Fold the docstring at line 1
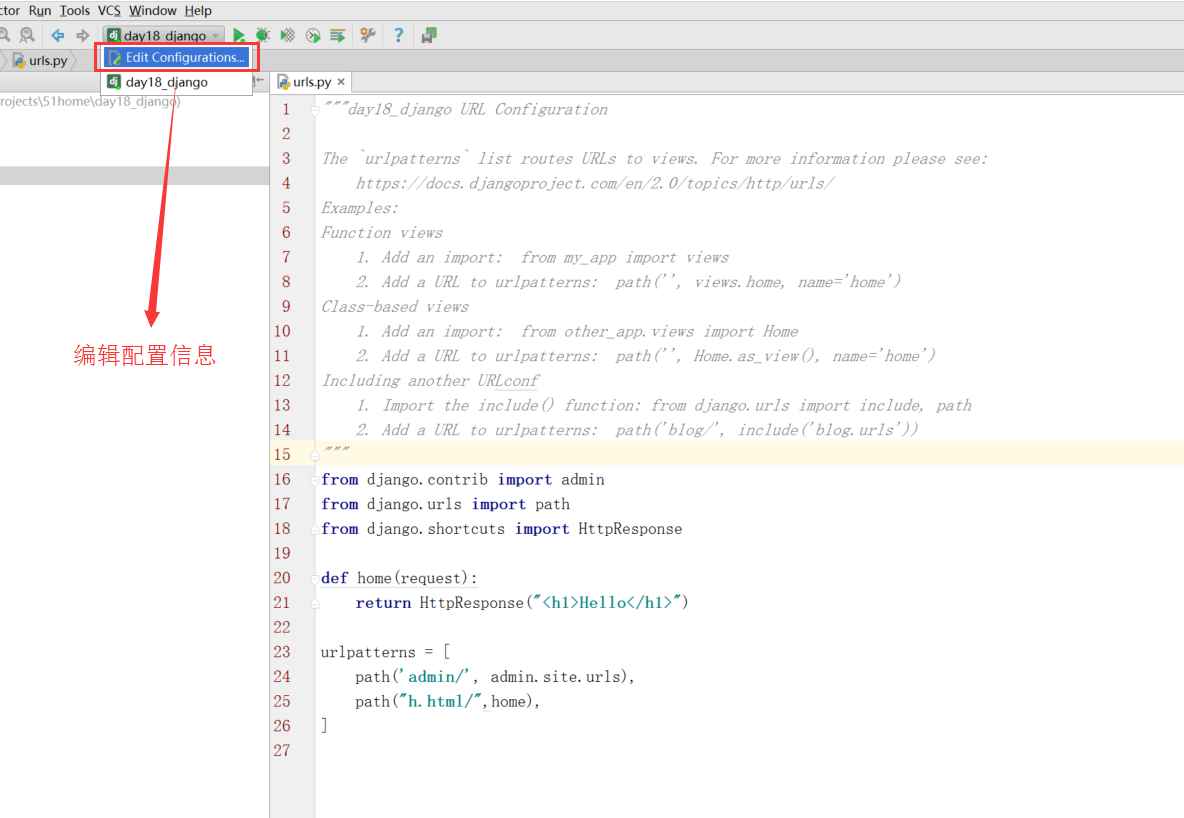1184x818 pixels. click(315, 110)
